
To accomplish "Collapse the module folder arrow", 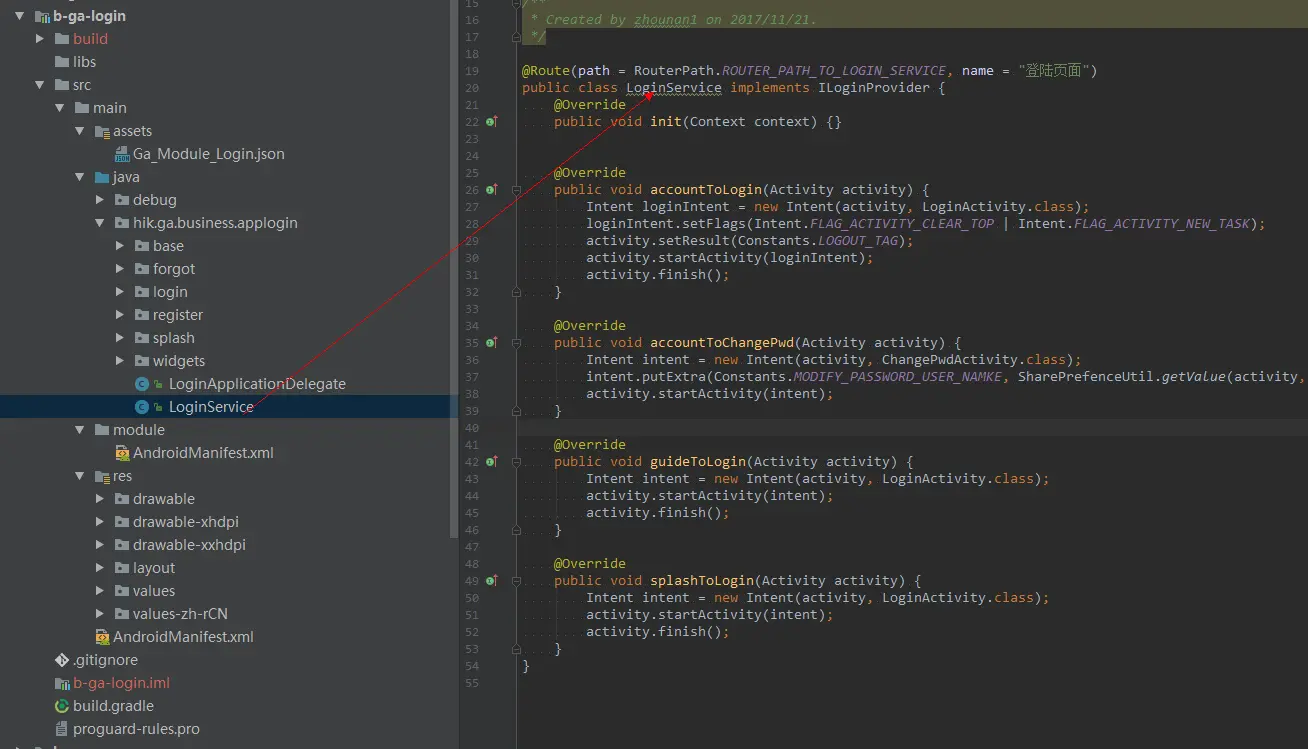I will [80, 430].
